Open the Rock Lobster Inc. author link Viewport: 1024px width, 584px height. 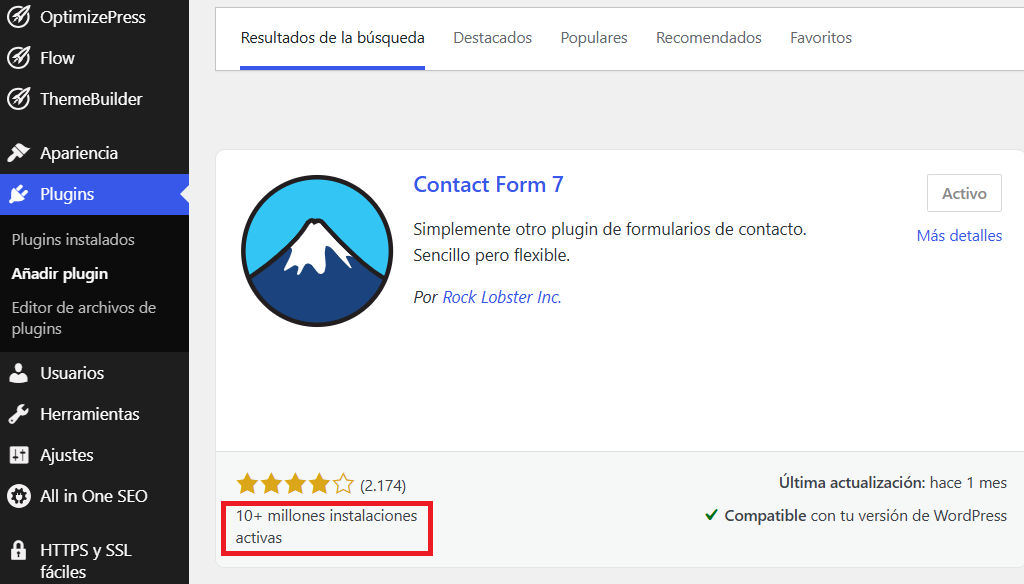tap(502, 297)
